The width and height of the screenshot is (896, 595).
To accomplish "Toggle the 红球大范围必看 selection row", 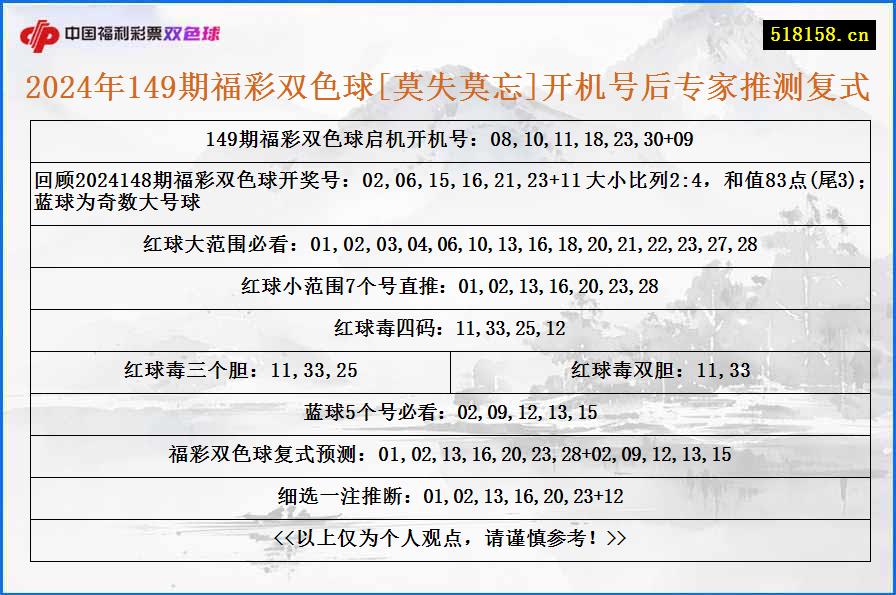I will tap(448, 244).
